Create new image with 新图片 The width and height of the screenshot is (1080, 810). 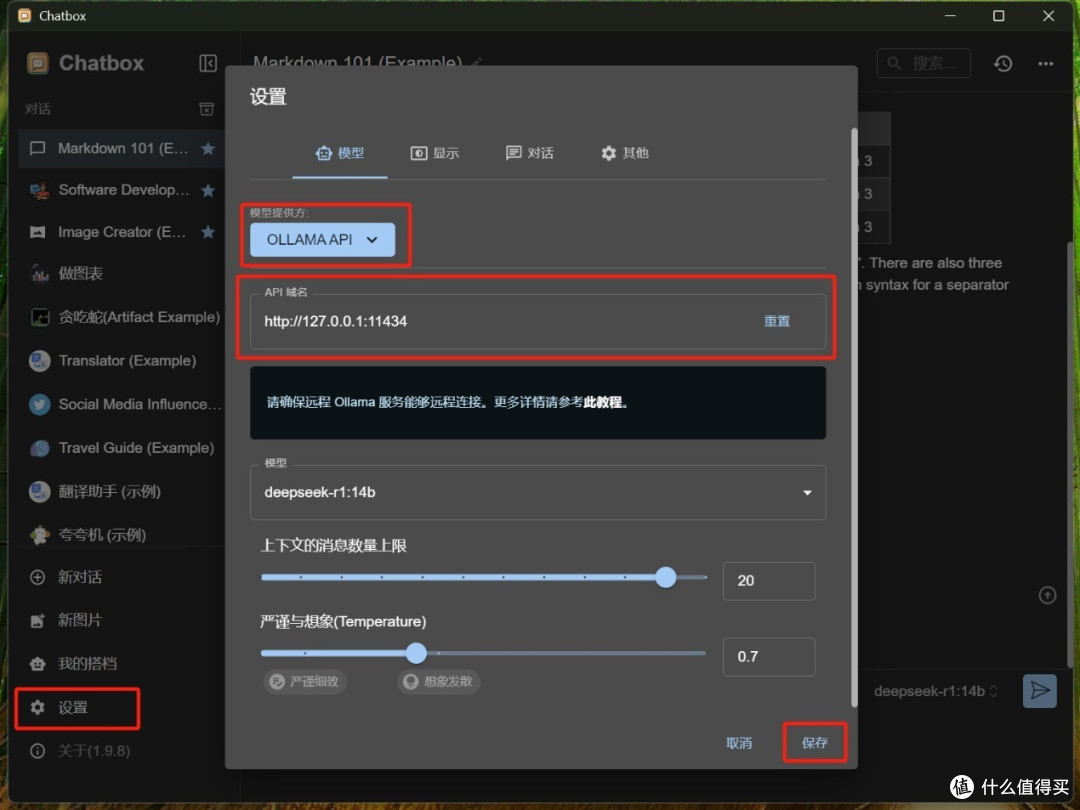tap(79, 621)
